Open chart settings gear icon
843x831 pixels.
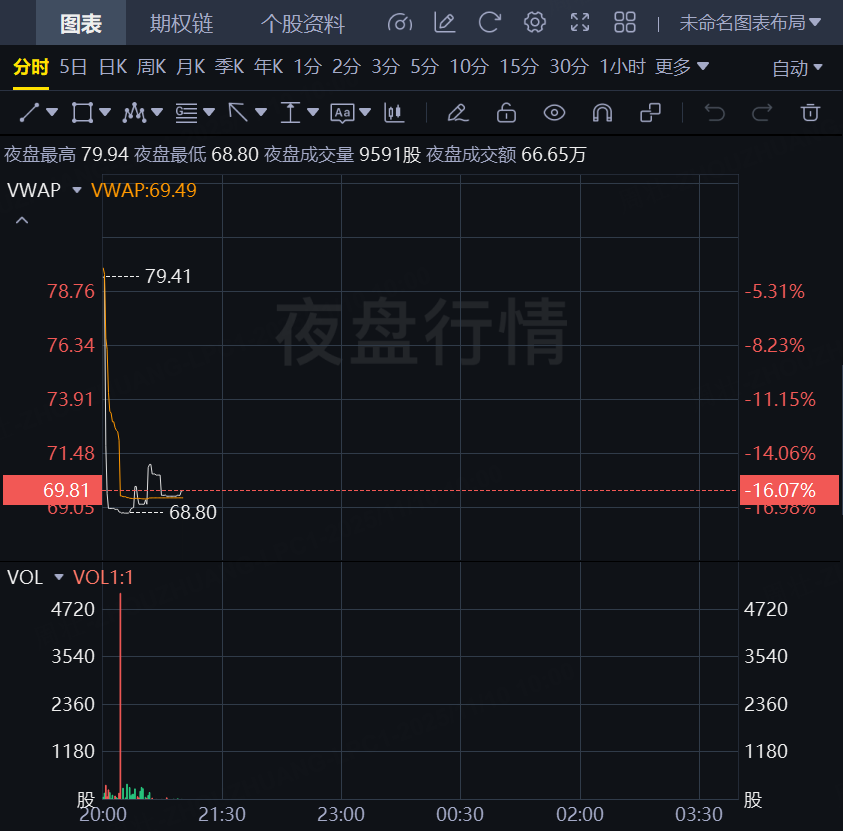(x=535, y=23)
